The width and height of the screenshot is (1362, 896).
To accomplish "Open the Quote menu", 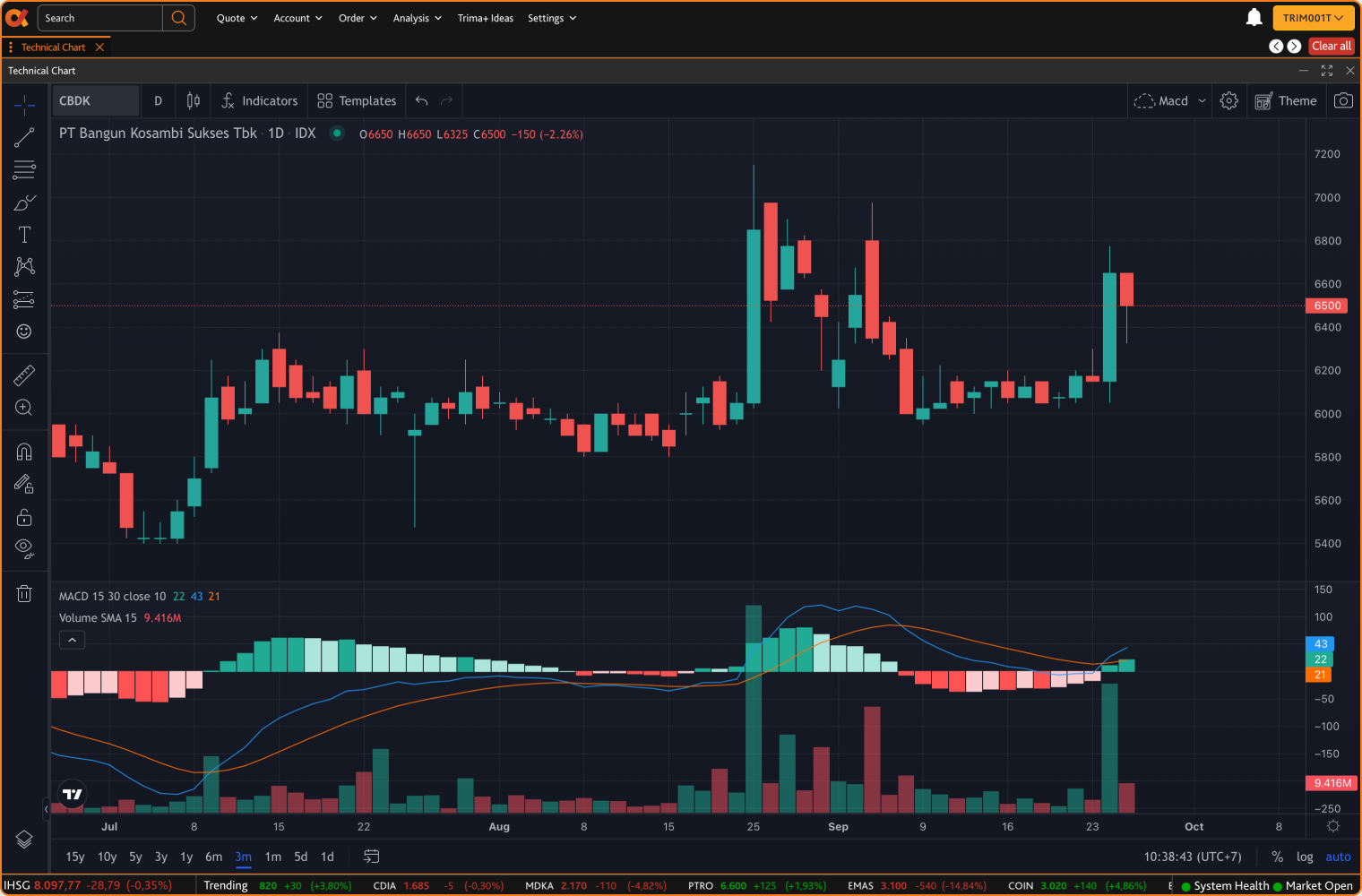I will pyautogui.click(x=237, y=18).
